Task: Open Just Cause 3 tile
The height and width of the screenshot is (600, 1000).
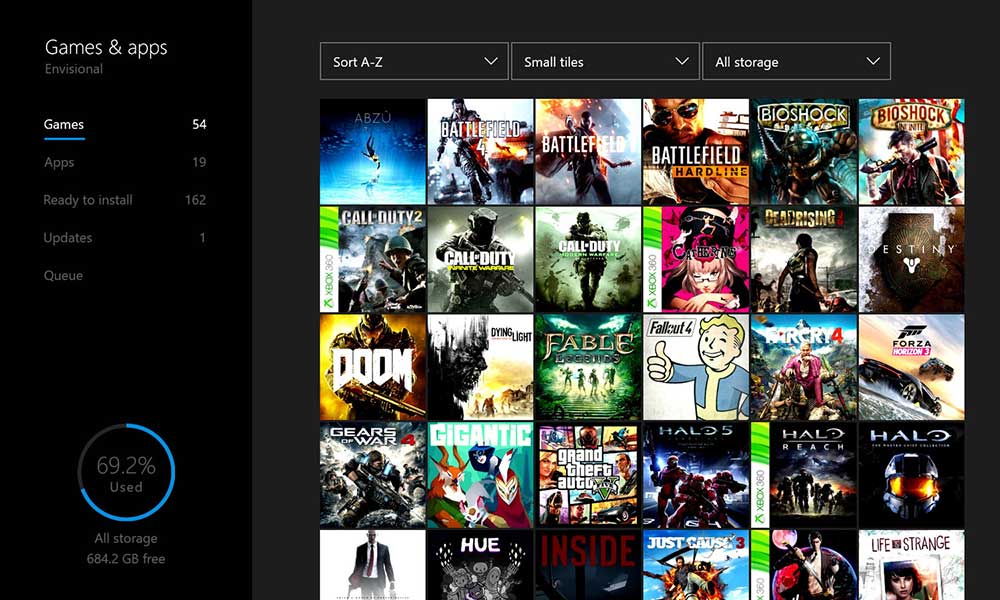Action: pos(696,565)
